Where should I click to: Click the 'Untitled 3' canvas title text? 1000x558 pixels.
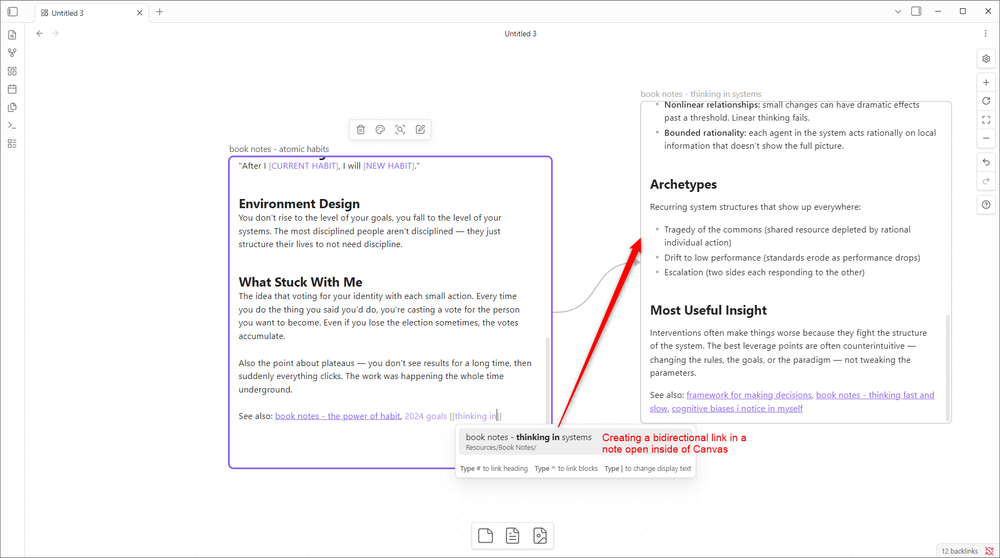[520, 34]
